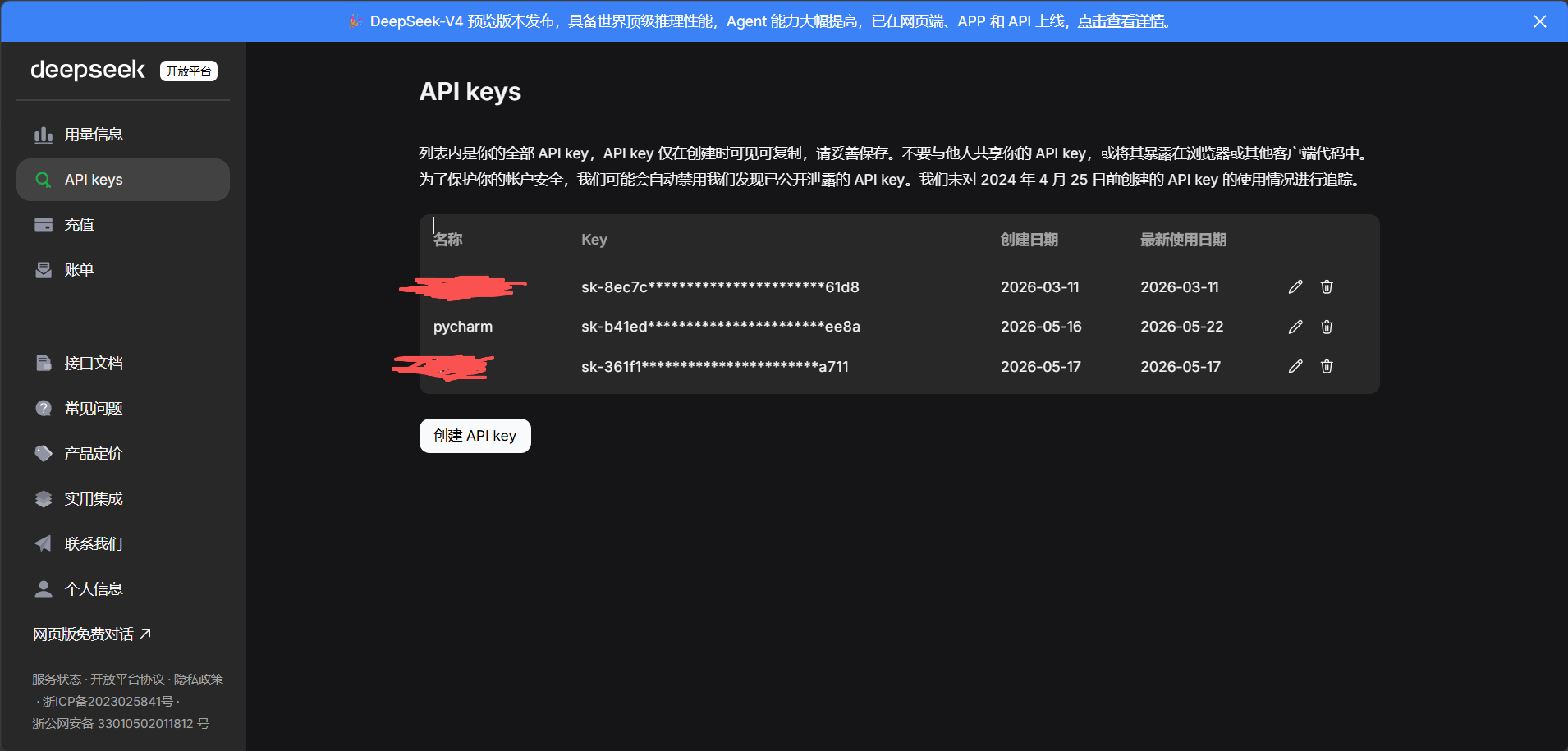Click the API keys page heading
1568x751 pixels.
click(x=470, y=92)
